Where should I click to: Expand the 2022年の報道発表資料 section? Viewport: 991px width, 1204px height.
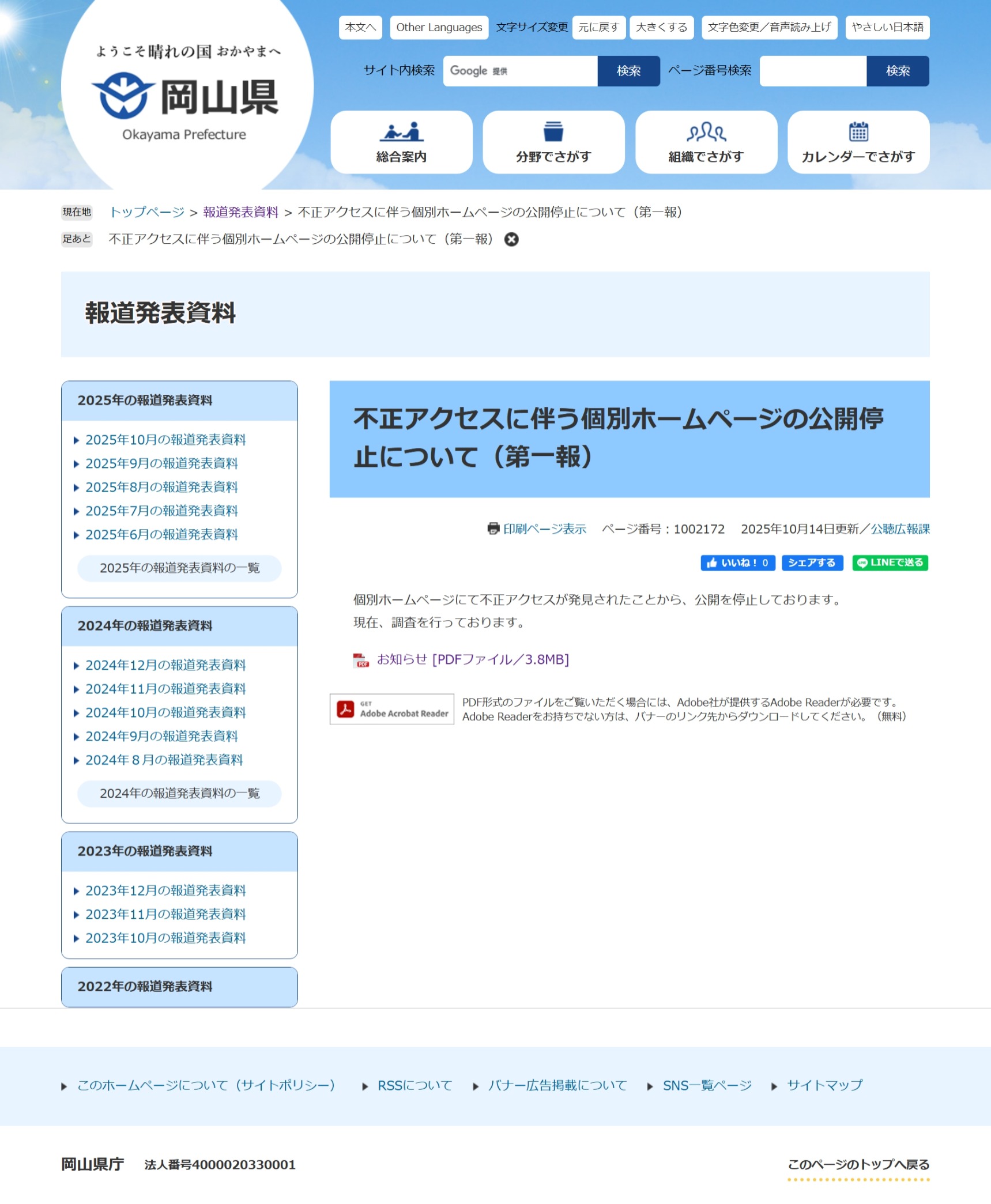coord(179,987)
